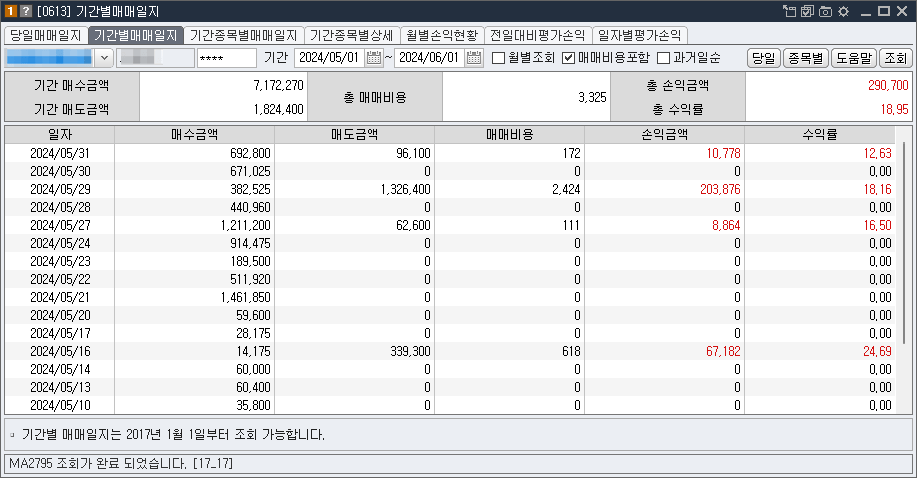
Task: Click the window link icon in title bar
Action: coord(789,11)
